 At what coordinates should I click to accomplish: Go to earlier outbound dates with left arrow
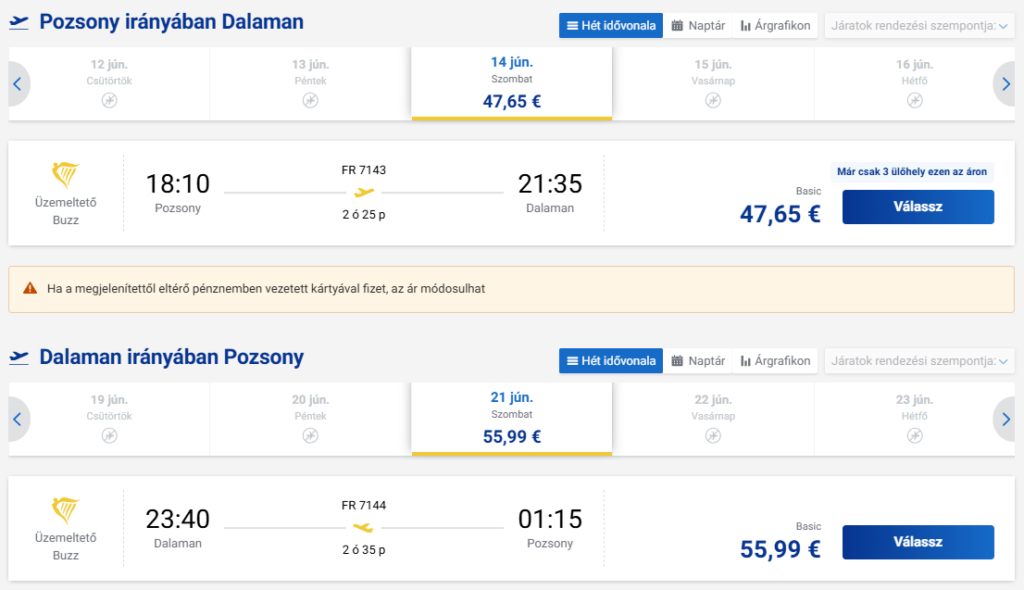18,84
